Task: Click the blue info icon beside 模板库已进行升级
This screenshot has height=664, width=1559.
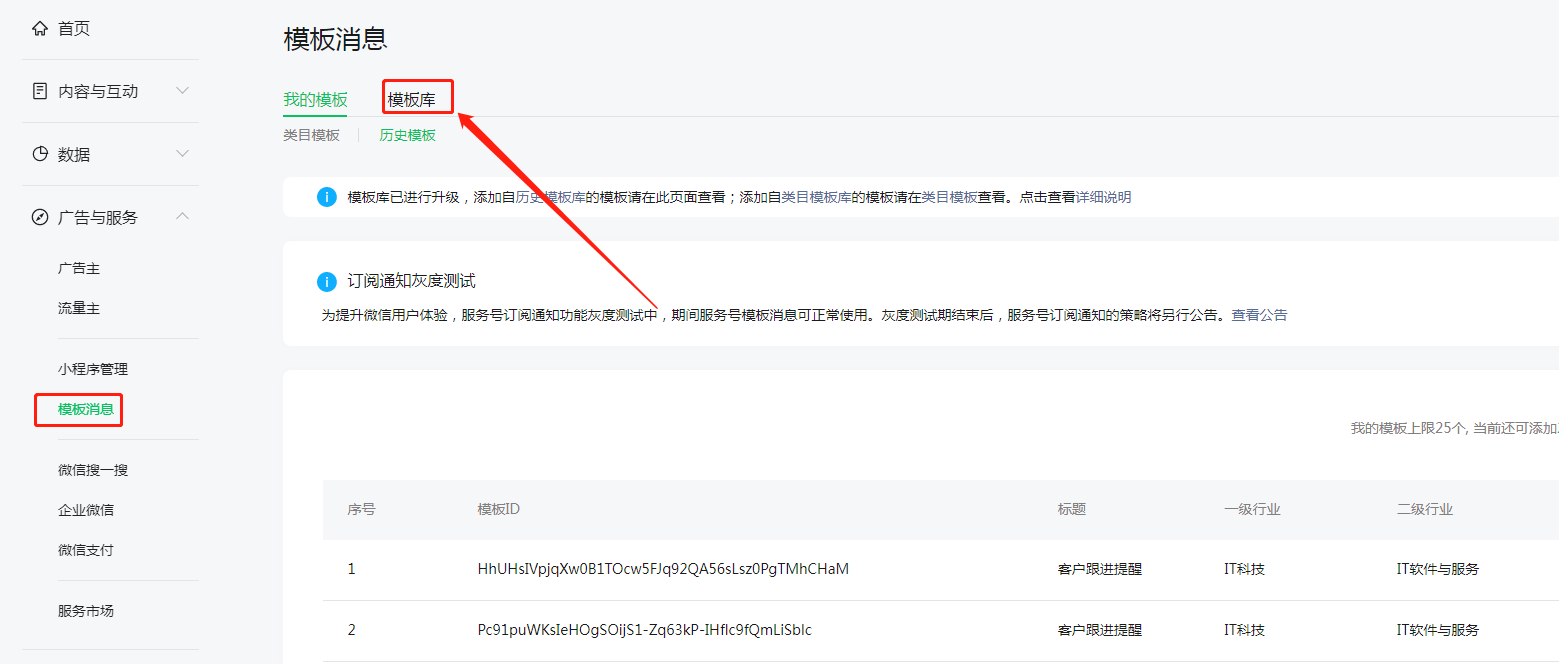Action: tap(326, 197)
